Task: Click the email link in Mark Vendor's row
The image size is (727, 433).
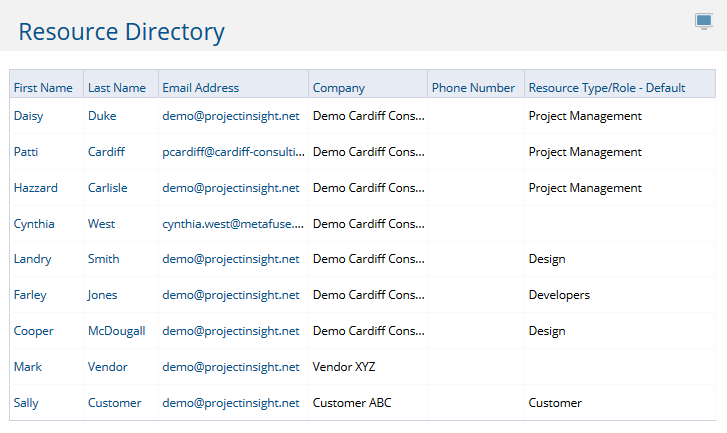Action: [x=230, y=367]
